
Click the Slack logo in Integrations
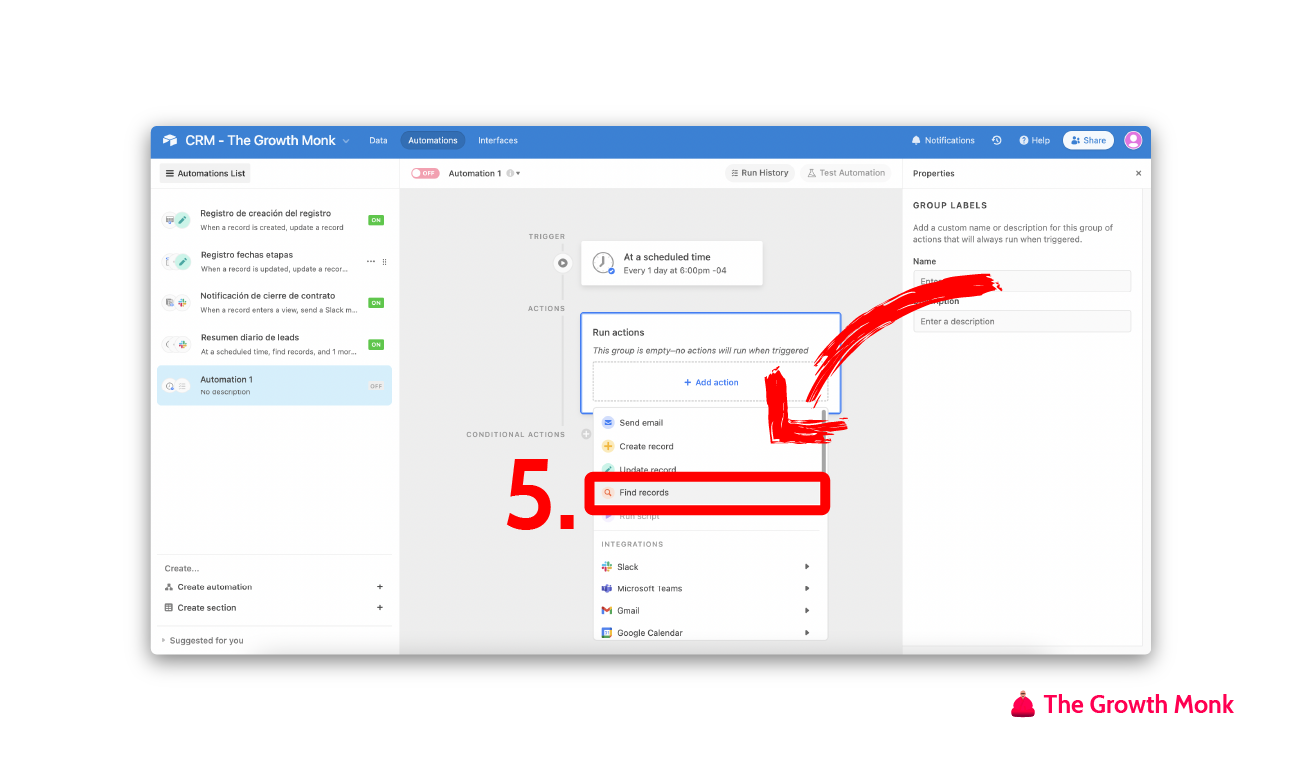pos(607,567)
